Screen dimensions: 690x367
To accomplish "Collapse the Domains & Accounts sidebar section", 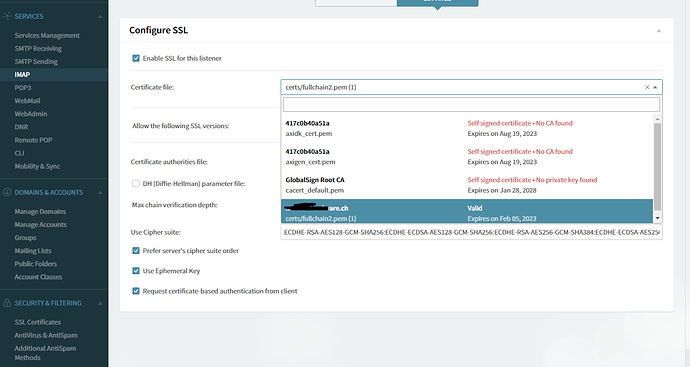I will pos(100,192).
